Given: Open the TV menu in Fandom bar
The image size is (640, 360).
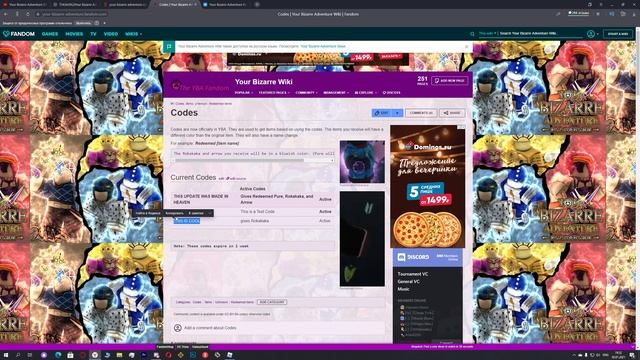Looking at the screenshot, I should point(93,34).
